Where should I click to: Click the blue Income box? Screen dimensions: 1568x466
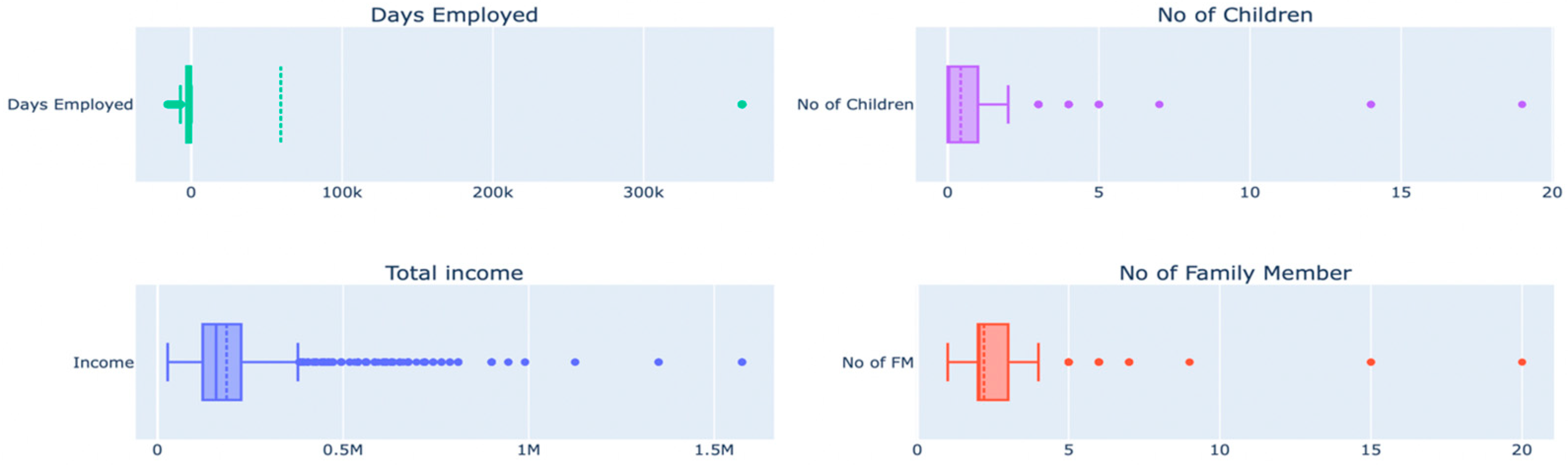click(221, 362)
